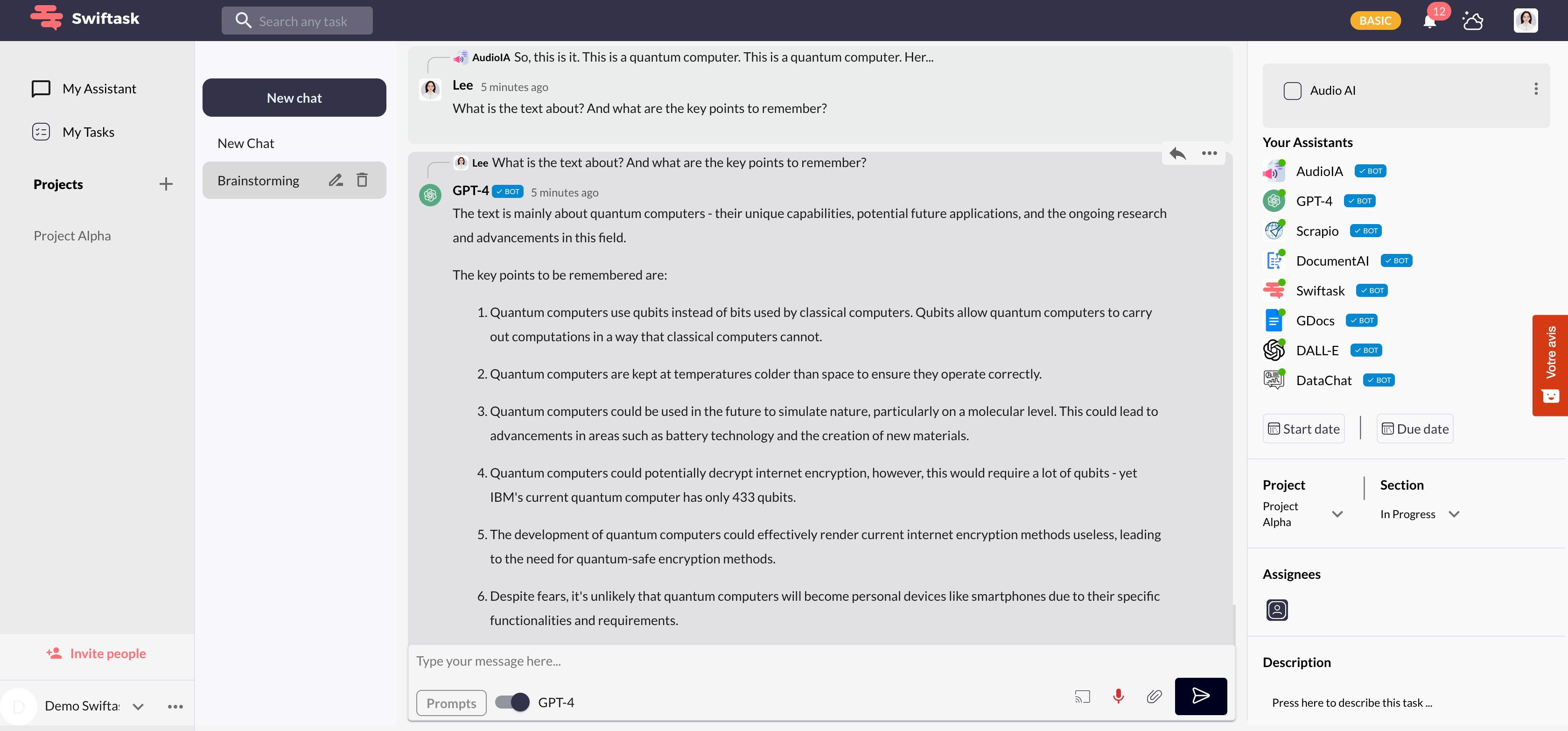Open the notifications bell
This screenshot has width=1568, height=731.
tap(1429, 22)
